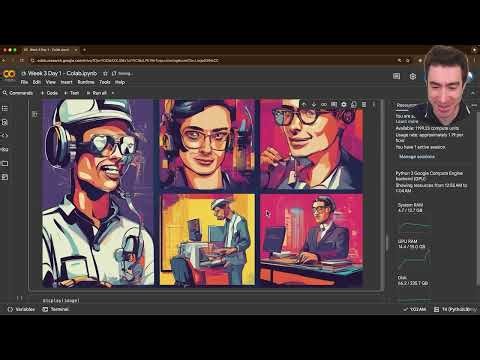
Task: Click the Run all button
Action: (x=97, y=93)
